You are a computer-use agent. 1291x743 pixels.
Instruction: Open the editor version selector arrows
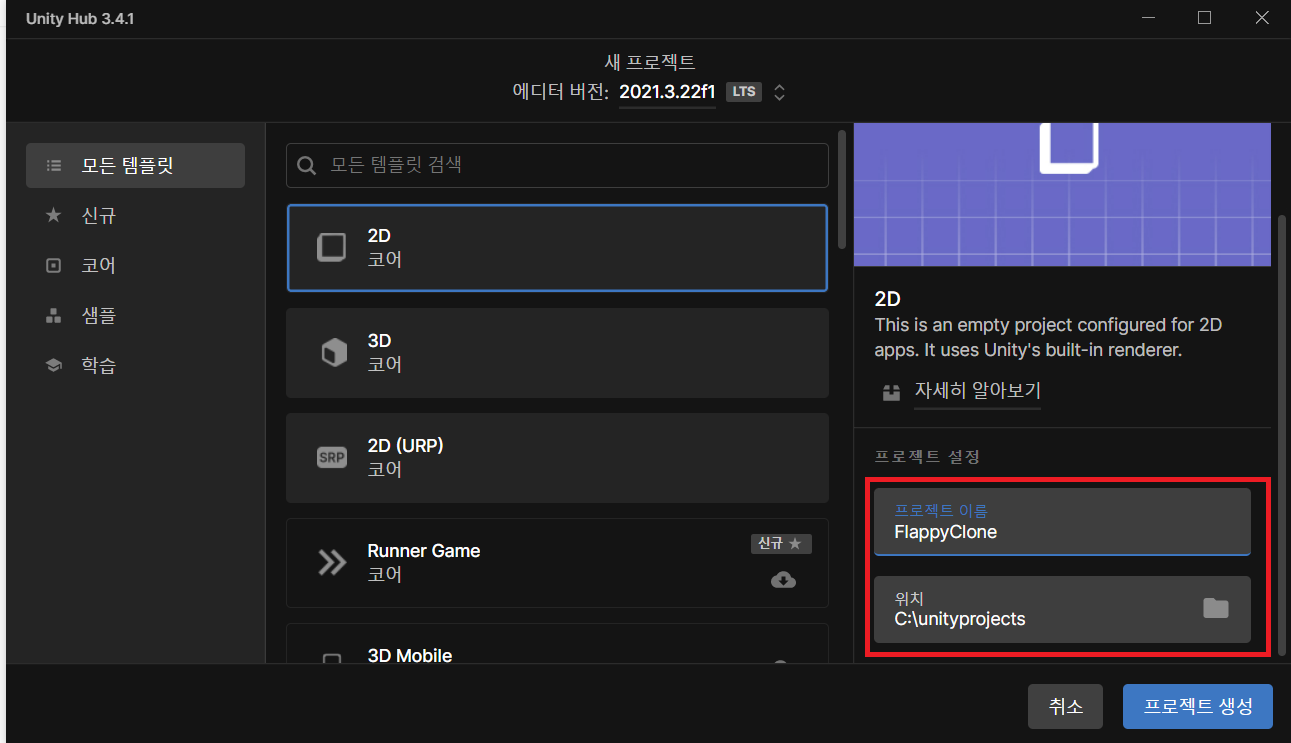(780, 92)
